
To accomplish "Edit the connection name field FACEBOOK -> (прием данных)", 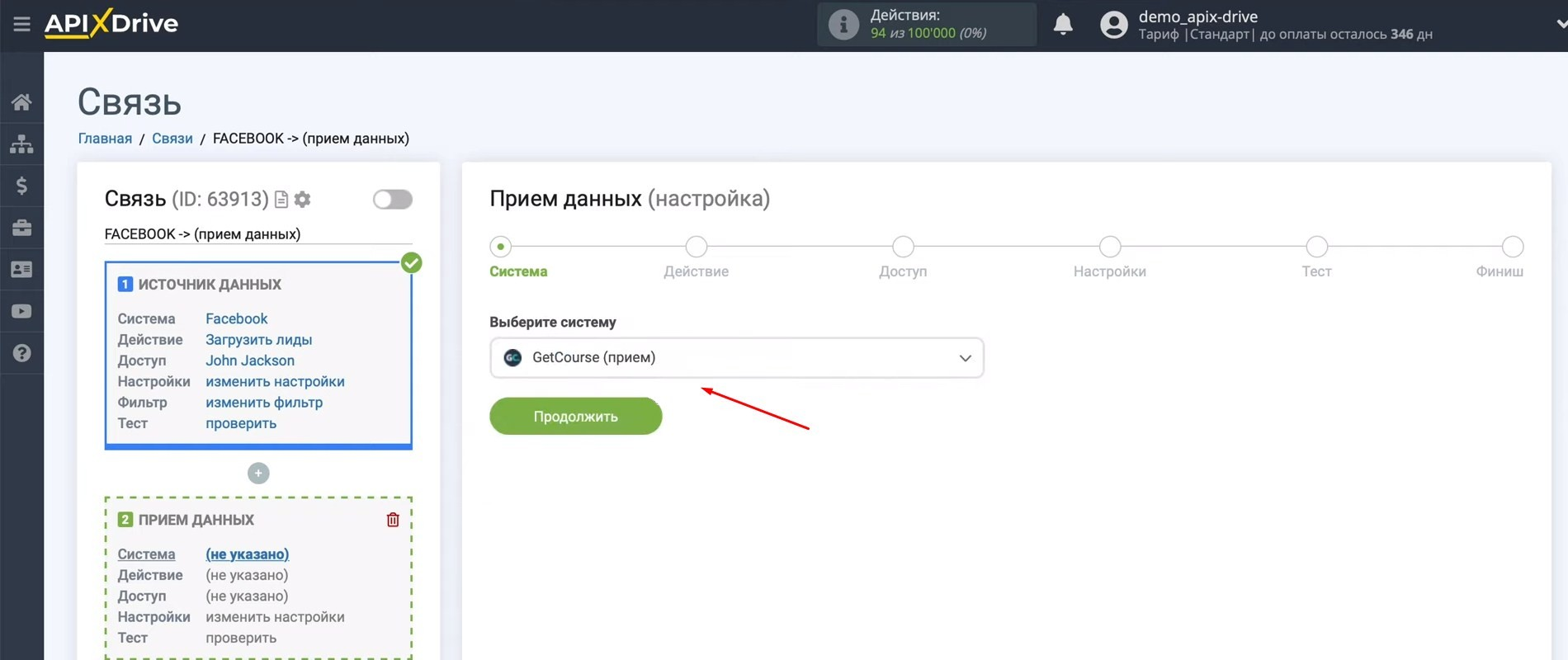I will click(258, 234).
